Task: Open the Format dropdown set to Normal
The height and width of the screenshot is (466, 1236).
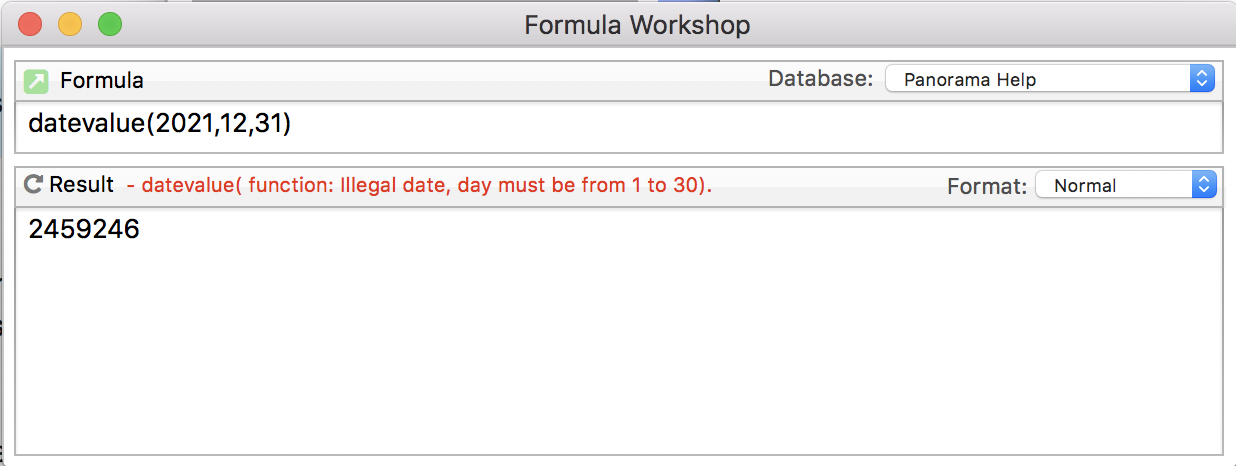Action: coord(1125,185)
